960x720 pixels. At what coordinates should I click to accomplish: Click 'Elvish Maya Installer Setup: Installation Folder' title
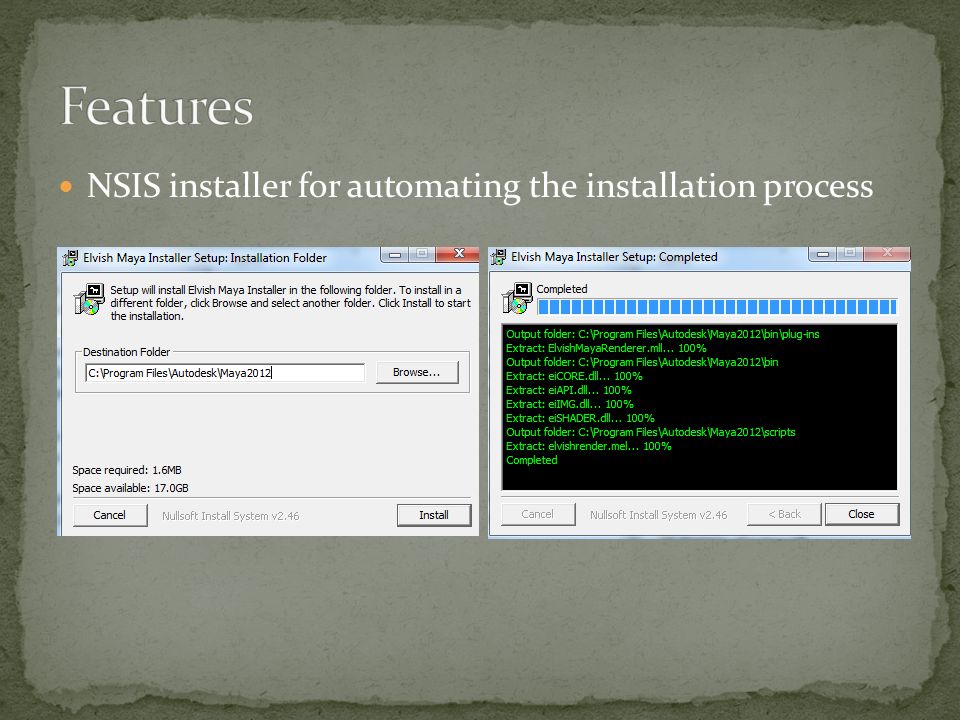point(205,258)
